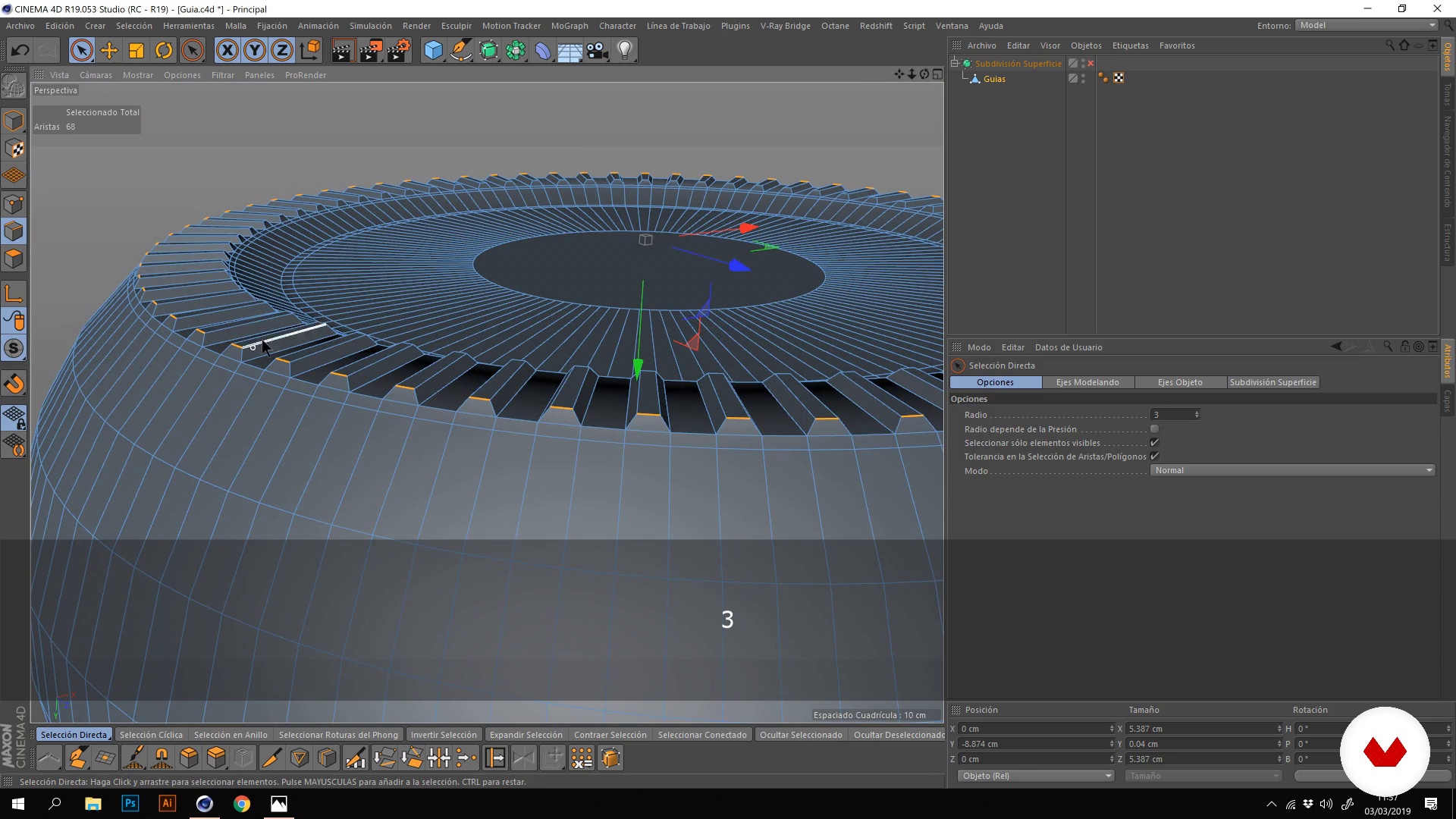Open the Objeto (Rel) dropdown
Image resolution: width=1456 pixels, height=819 pixels.
tap(1035, 776)
